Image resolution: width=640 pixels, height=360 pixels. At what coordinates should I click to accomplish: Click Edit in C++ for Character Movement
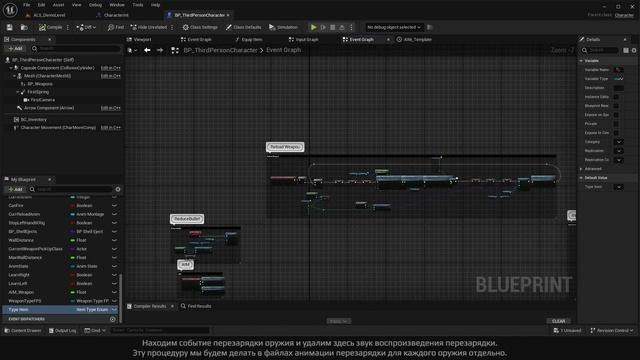click(x=111, y=128)
